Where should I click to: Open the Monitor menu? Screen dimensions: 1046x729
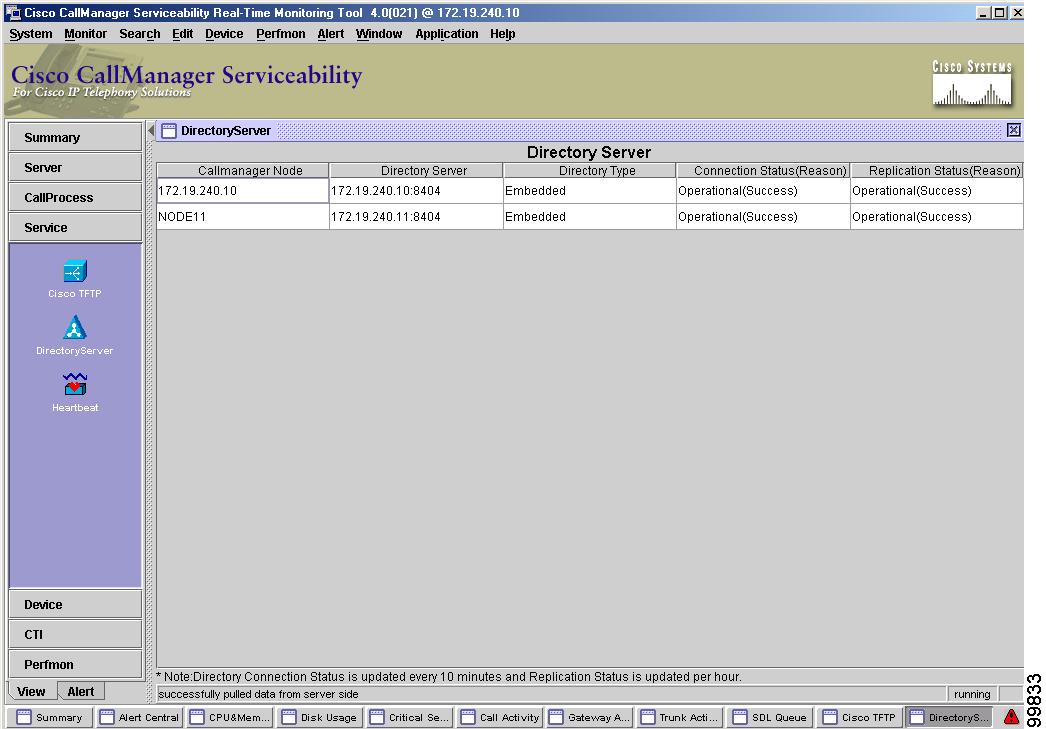pos(85,34)
